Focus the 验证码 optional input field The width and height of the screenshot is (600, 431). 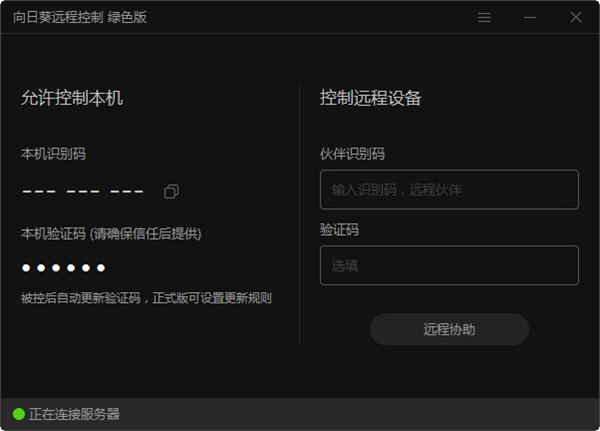[x=449, y=265]
